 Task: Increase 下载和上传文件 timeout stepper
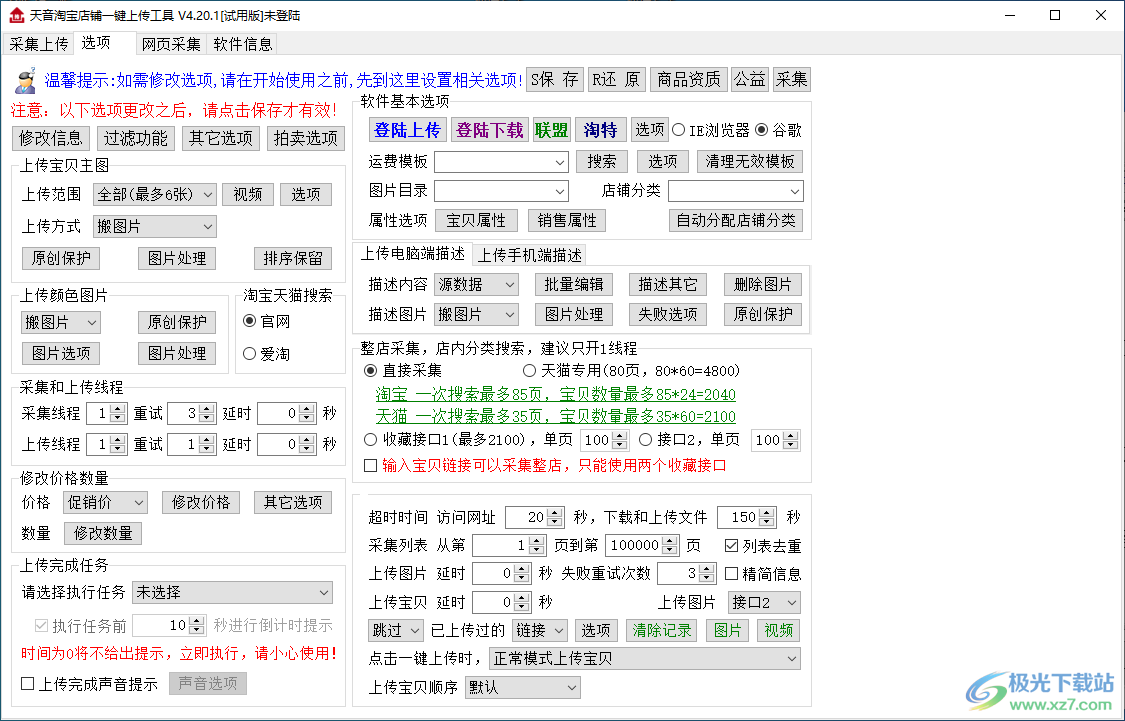pyautogui.click(x=768, y=512)
